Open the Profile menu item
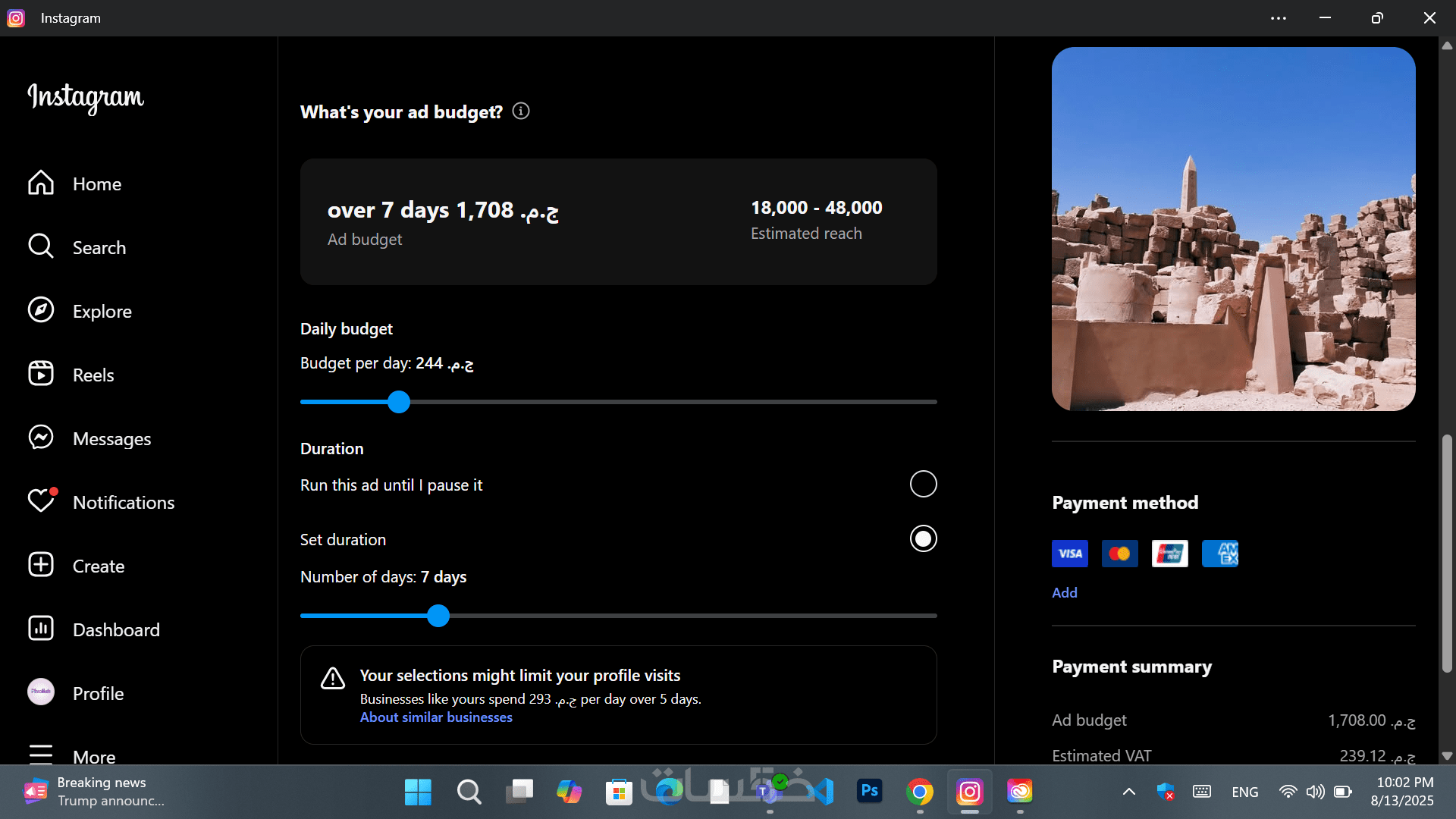Image resolution: width=1456 pixels, height=819 pixels. pyautogui.click(x=98, y=693)
